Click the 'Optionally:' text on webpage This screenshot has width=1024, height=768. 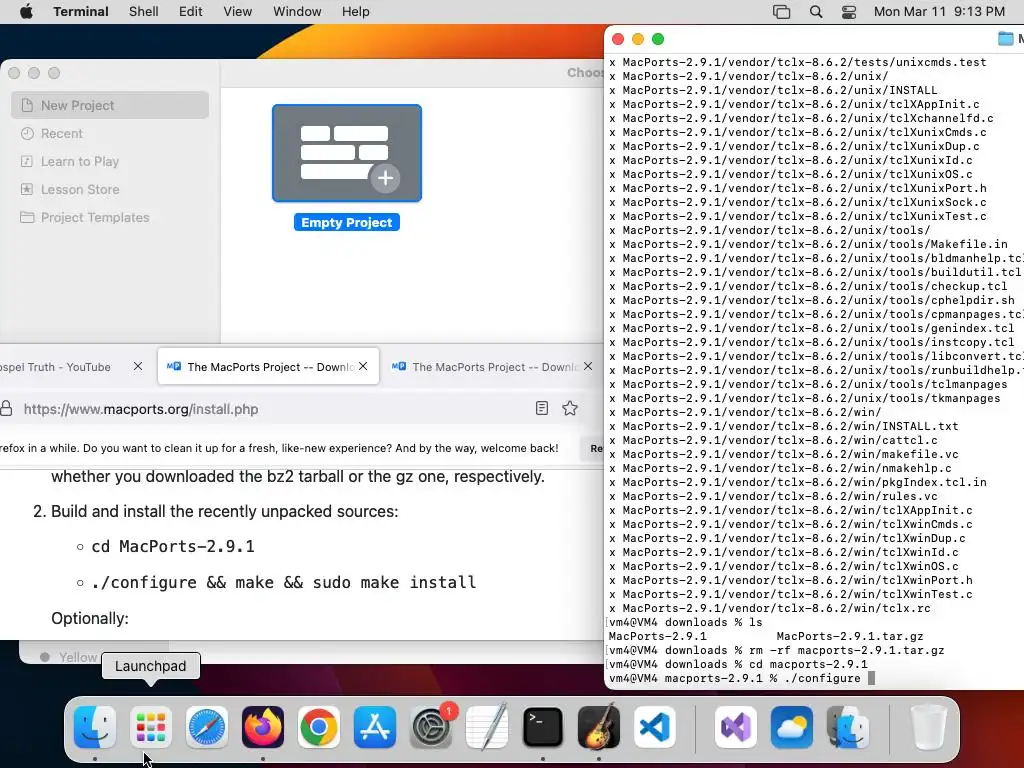coord(89,618)
